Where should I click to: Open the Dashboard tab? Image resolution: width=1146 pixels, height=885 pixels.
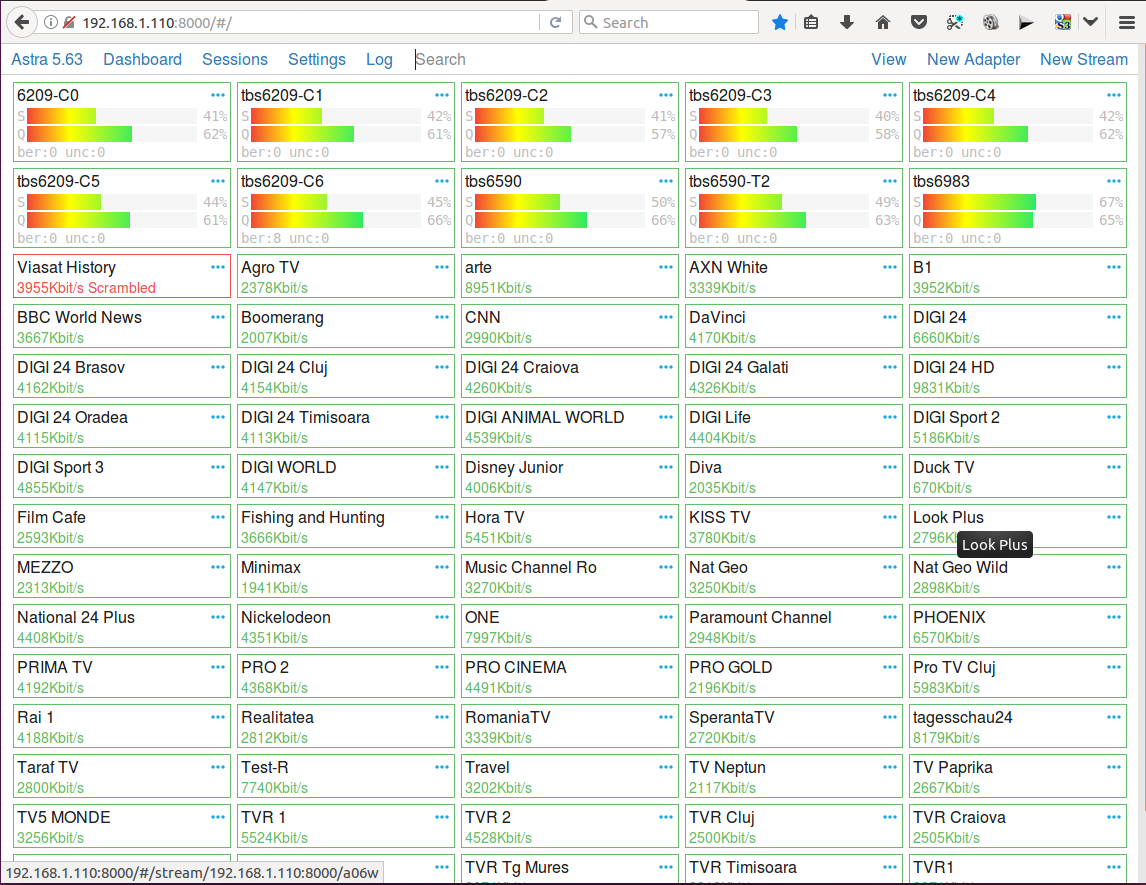point(143,59)
